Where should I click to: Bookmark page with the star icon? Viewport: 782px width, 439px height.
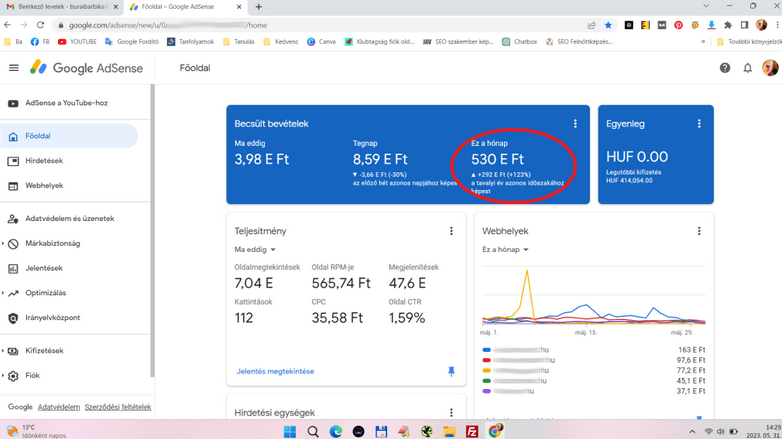[608, 25]
